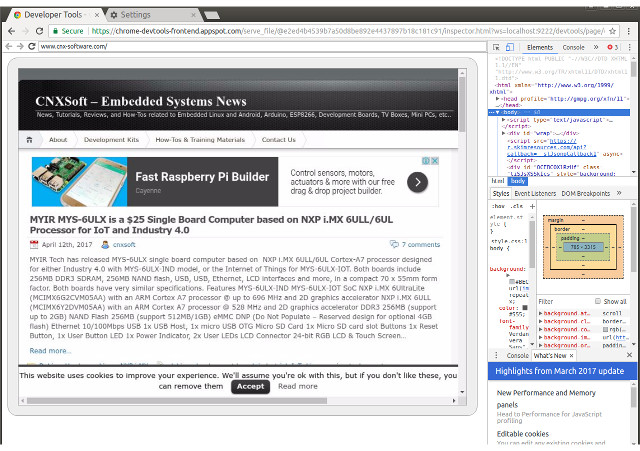Close the DevTools bottom drawer
640x451 pixels.
tap(629, 355)
